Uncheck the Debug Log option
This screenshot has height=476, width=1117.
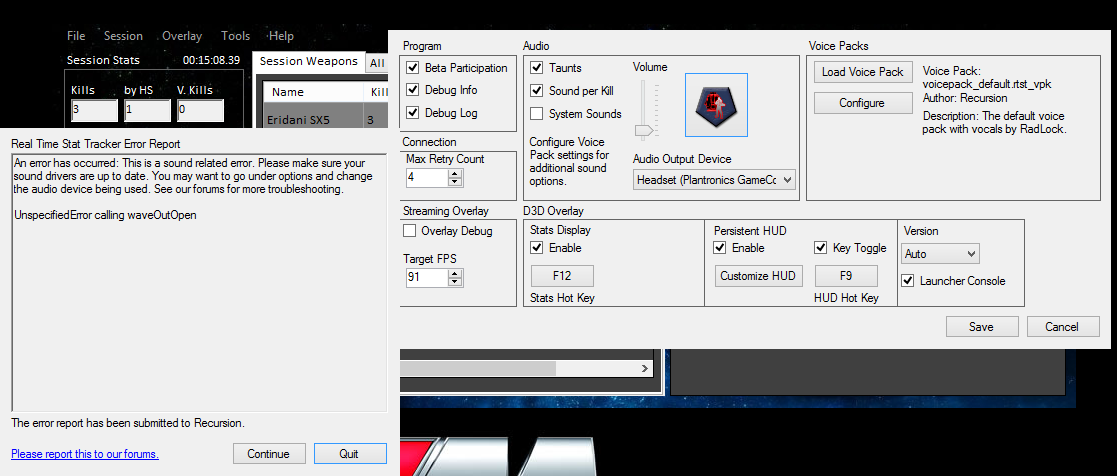412,113
